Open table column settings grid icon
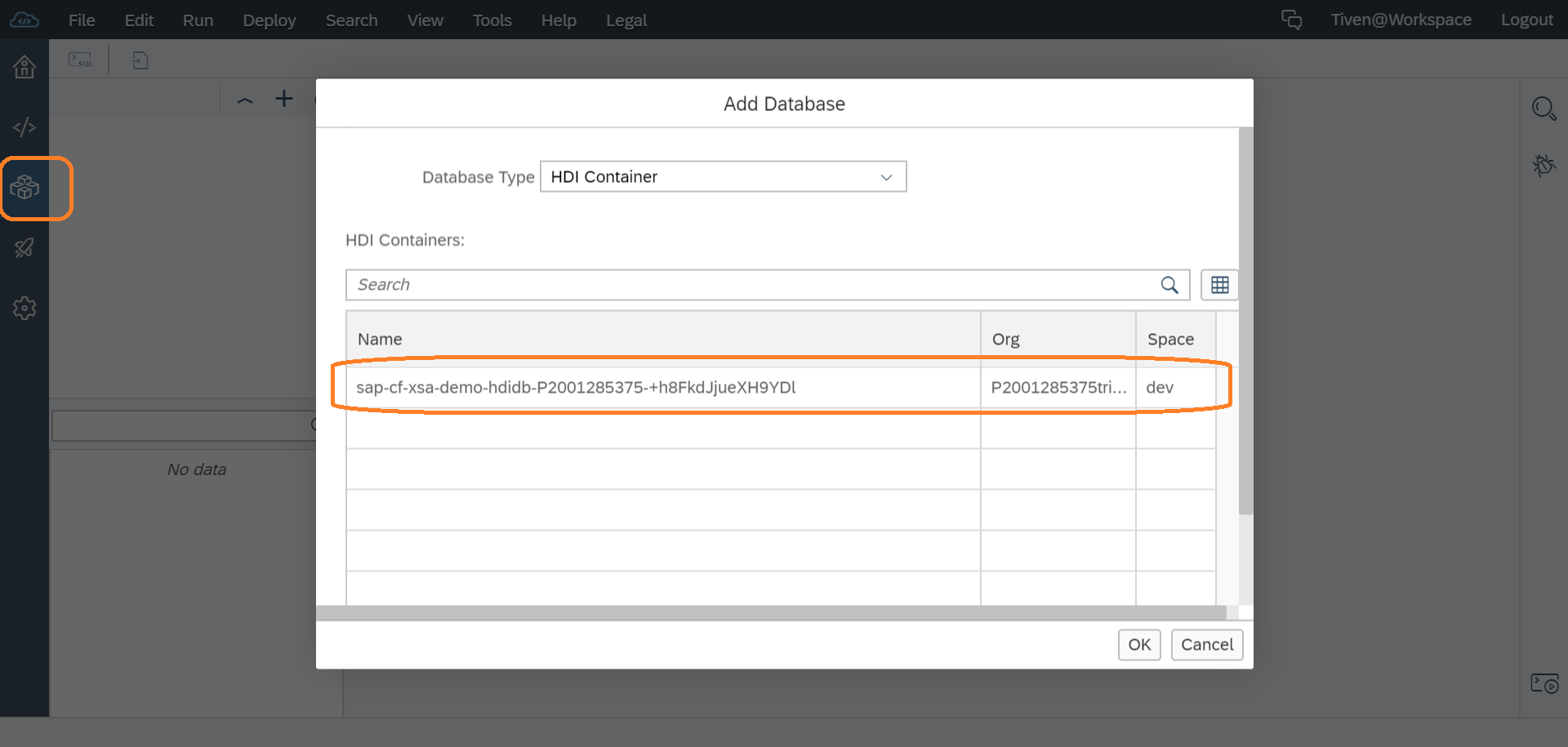This screenshot has width=1568, height=747. click(x=1219, y=285)
